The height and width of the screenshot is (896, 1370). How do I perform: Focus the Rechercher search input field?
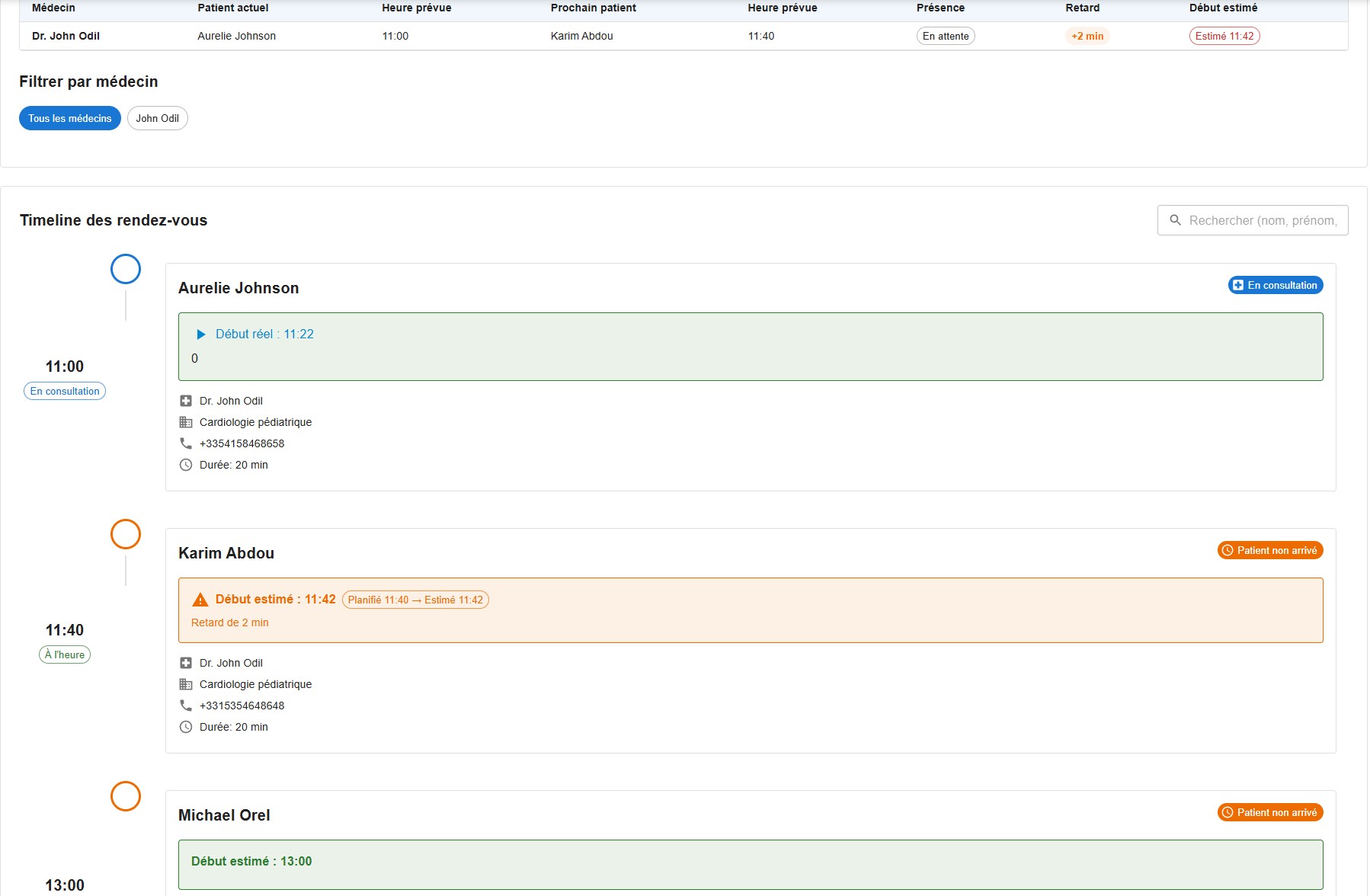click(1263, 220)
